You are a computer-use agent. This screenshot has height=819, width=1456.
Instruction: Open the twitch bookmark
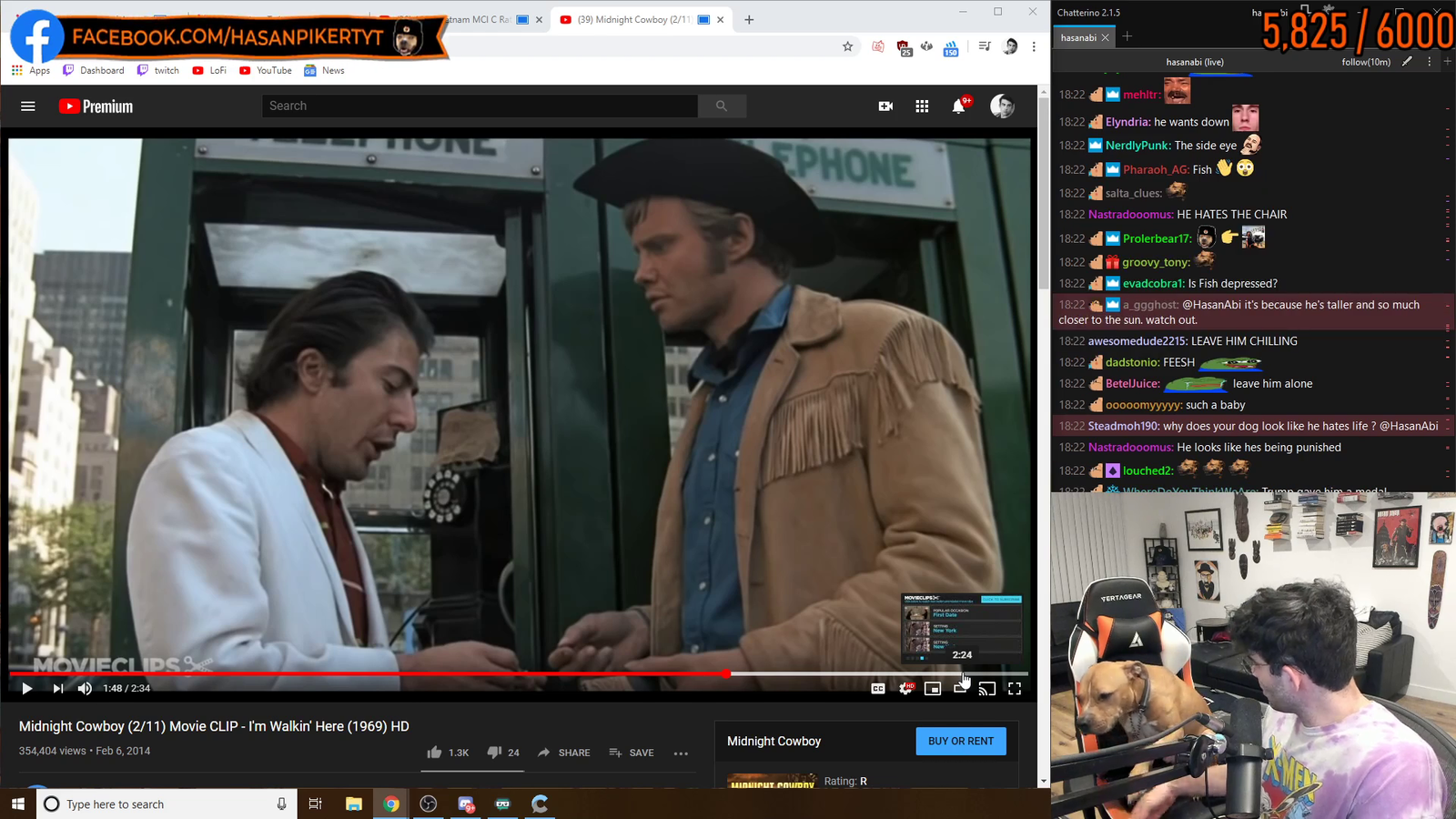click(158, 71)
